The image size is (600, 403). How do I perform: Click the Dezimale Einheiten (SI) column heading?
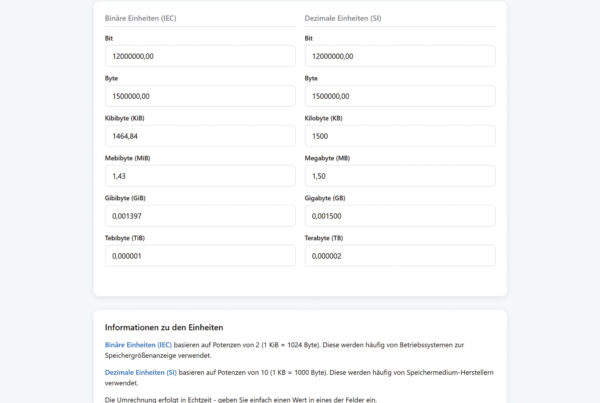click(343, 18)
